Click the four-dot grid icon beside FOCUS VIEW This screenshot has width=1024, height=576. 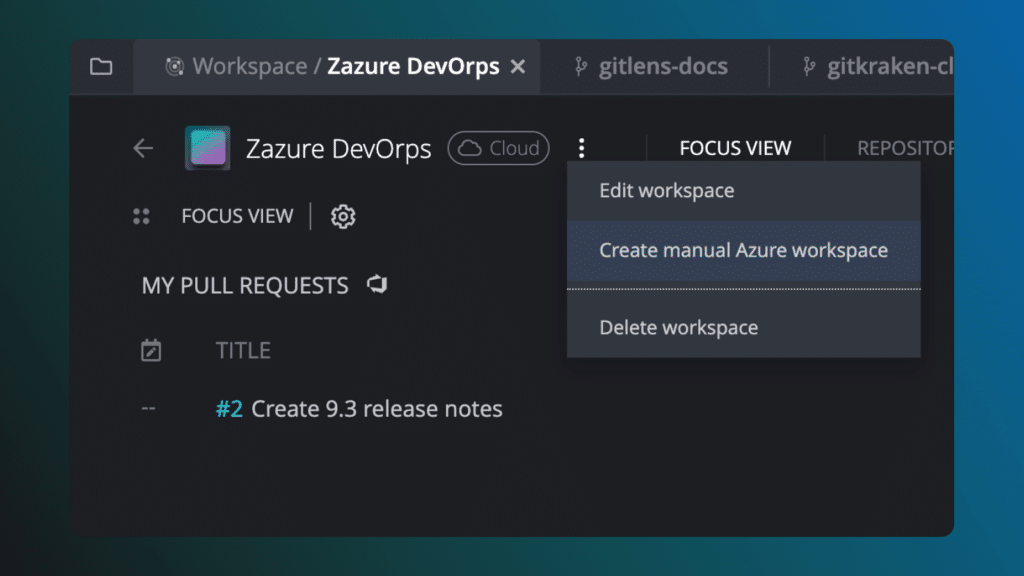click(141, 216)
